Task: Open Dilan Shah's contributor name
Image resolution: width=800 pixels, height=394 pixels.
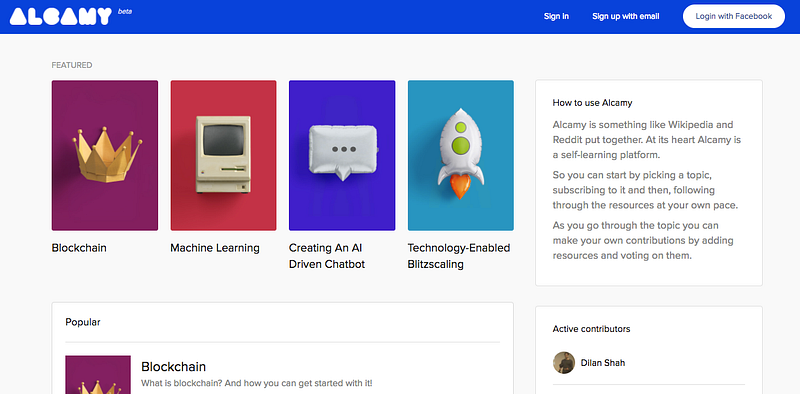Action: [x=603, y=363]
